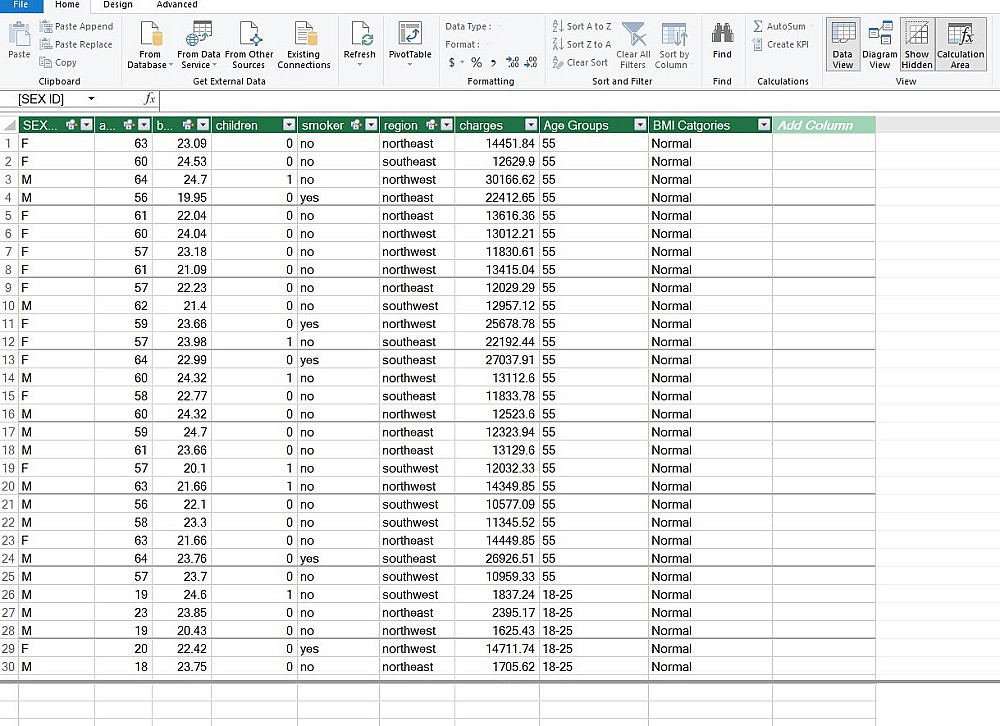Screen dimensions: 1000x726
Task: Click the select-all corner of the grid
Action: (9, 125)
